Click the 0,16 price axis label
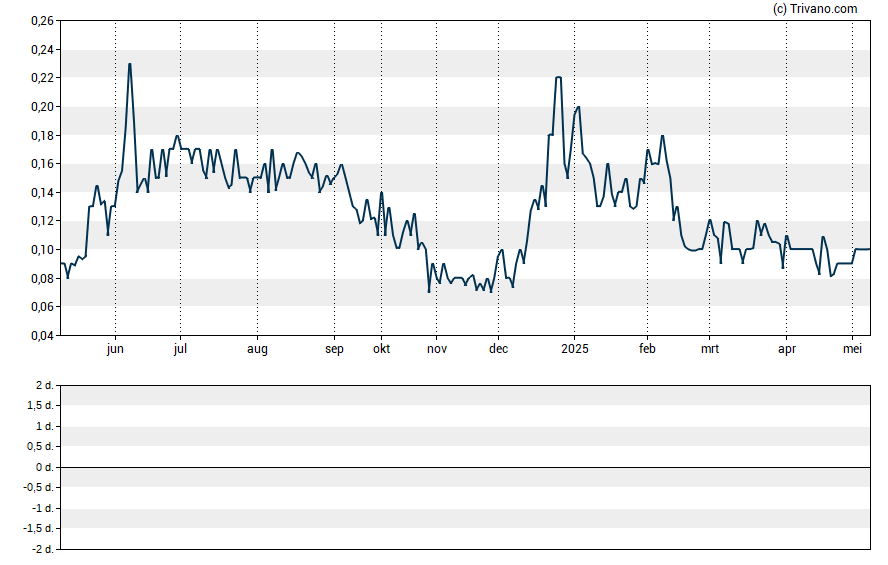This screenshot has height=565, width=888. click(x=42, y=164)
